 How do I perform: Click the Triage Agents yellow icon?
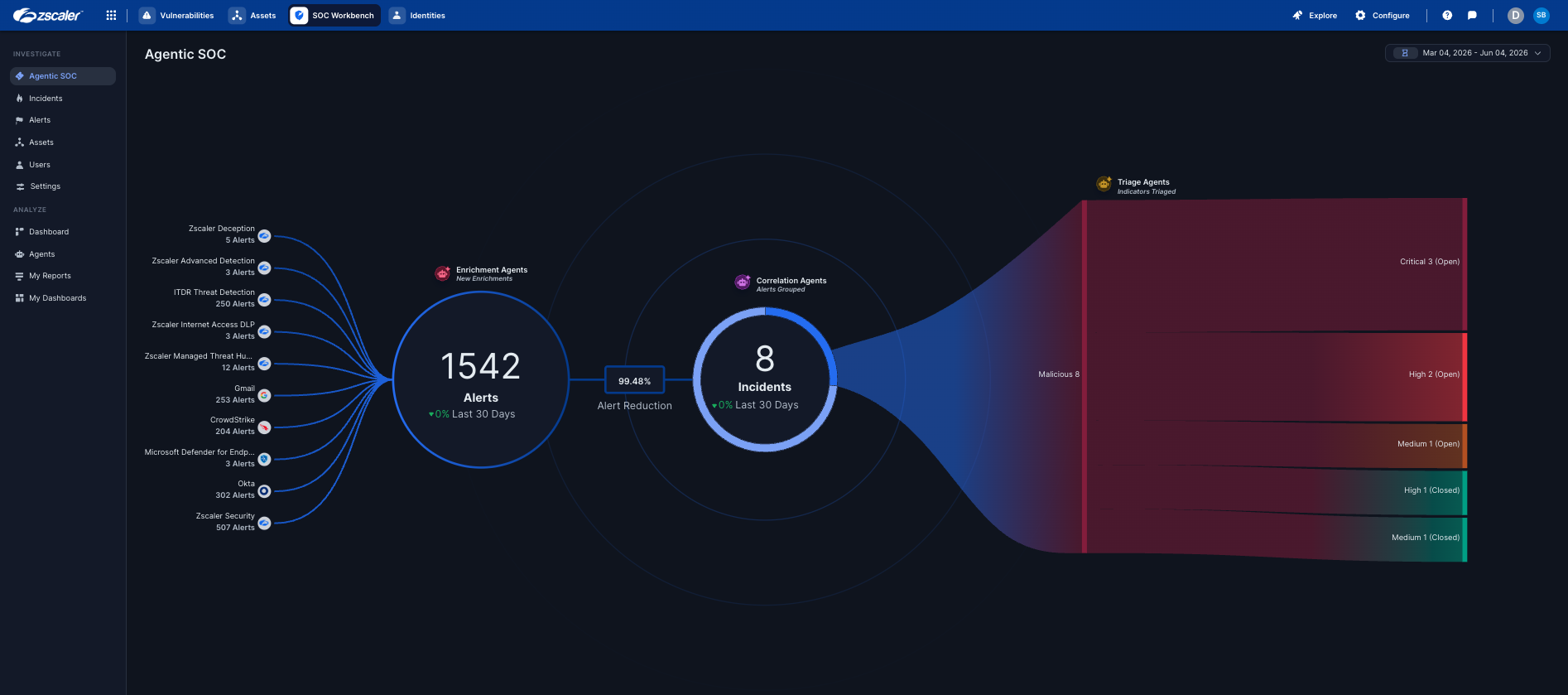pos(1104,184)
